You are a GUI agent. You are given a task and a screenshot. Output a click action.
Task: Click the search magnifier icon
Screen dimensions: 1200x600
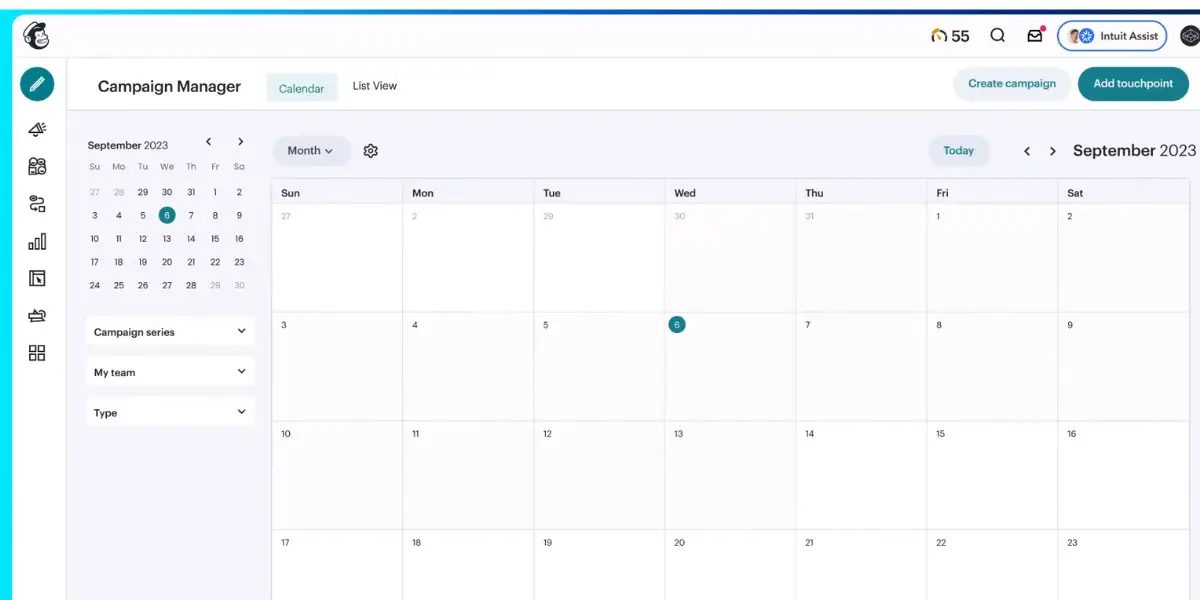coord(997,35)
